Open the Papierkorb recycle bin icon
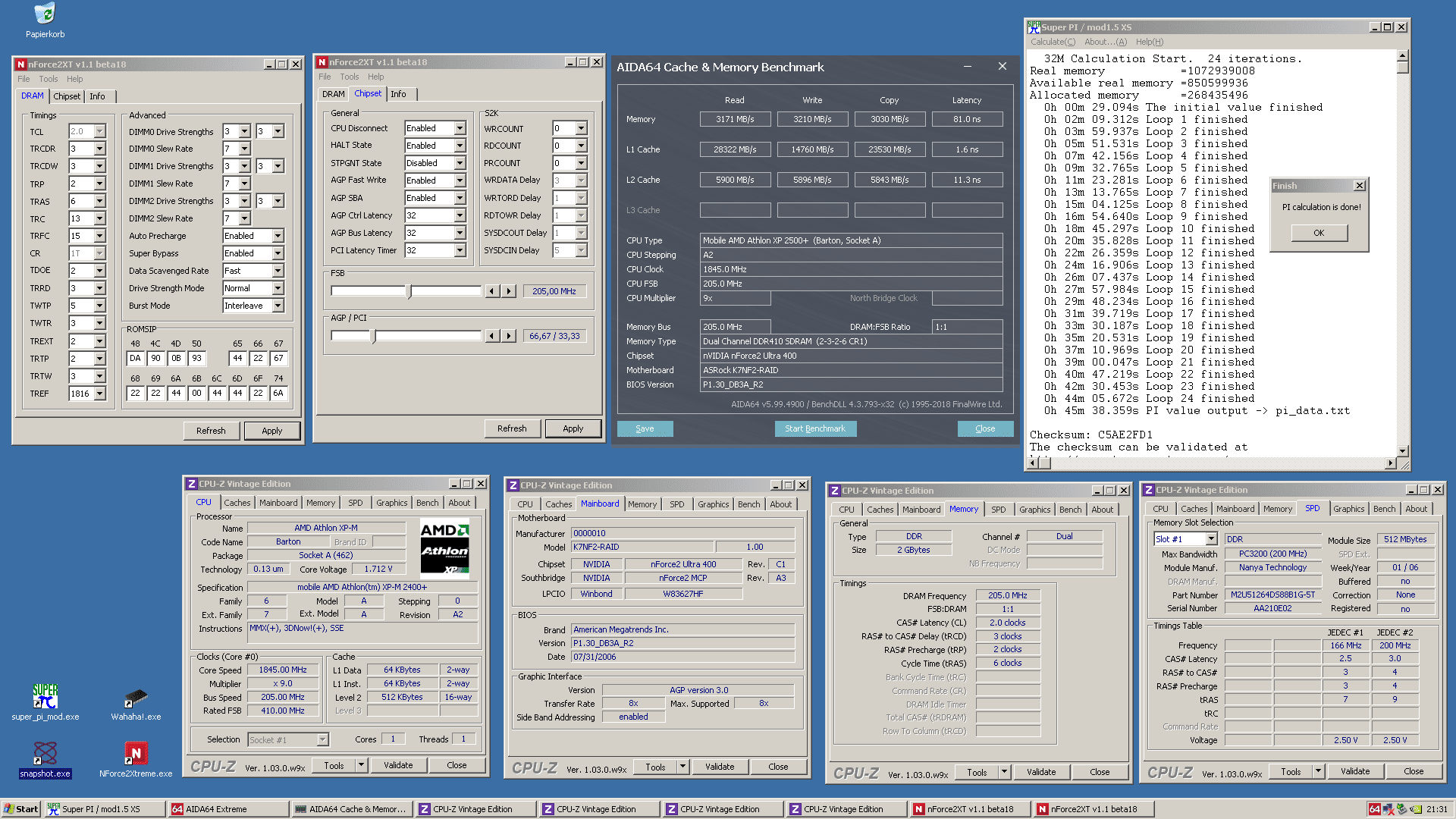 [x=45, y=20]
